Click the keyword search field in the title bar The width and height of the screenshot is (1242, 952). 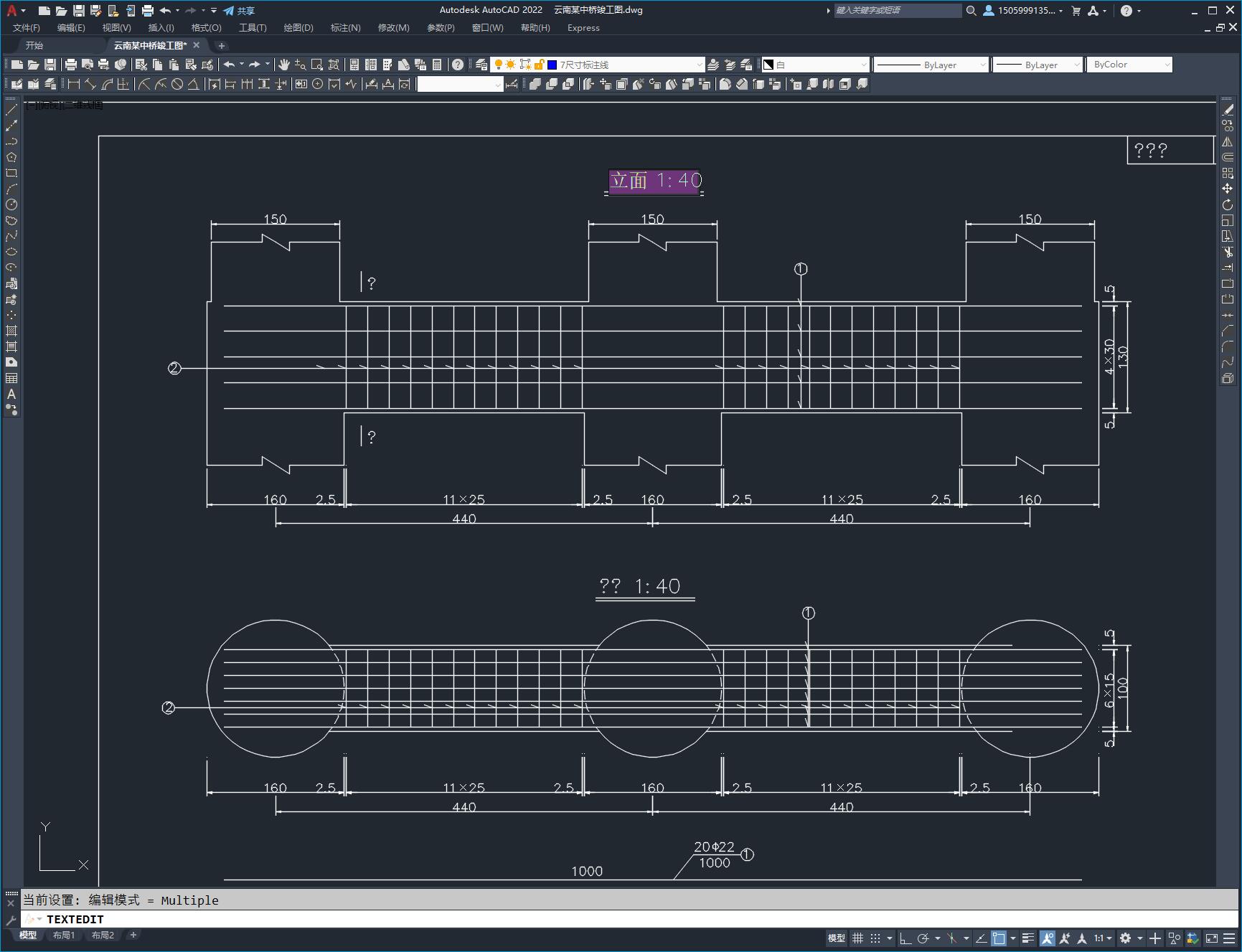pos(897,11)
